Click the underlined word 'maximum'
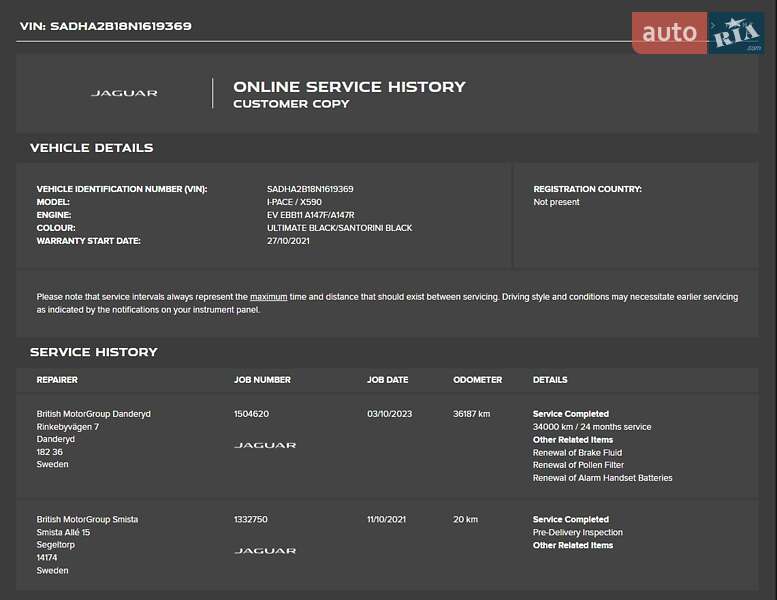The width and height of the screenshot is (777, 600). click(269, 297)
